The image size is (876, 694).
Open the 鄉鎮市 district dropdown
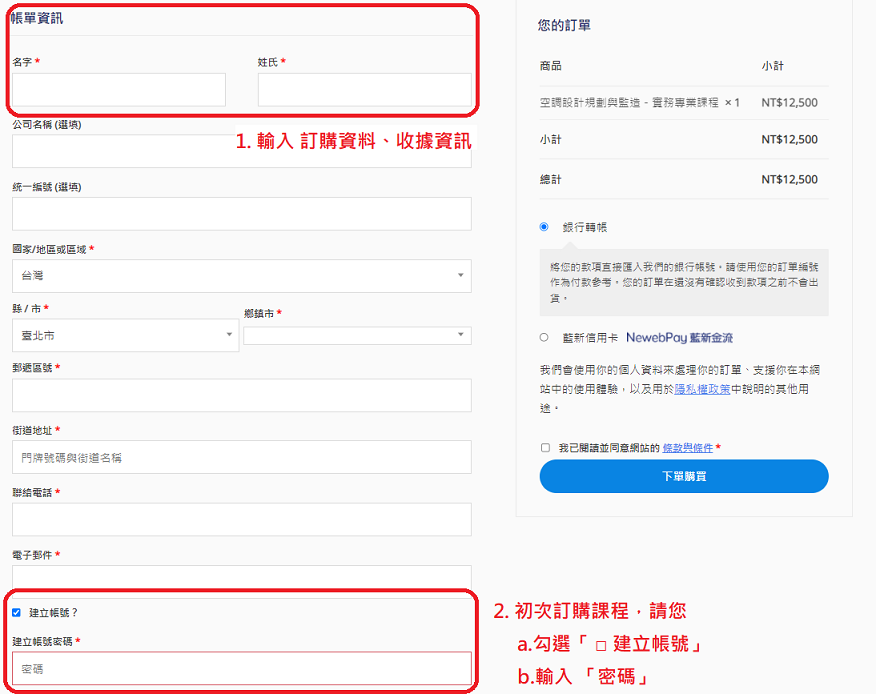click(x=357, y=336)
